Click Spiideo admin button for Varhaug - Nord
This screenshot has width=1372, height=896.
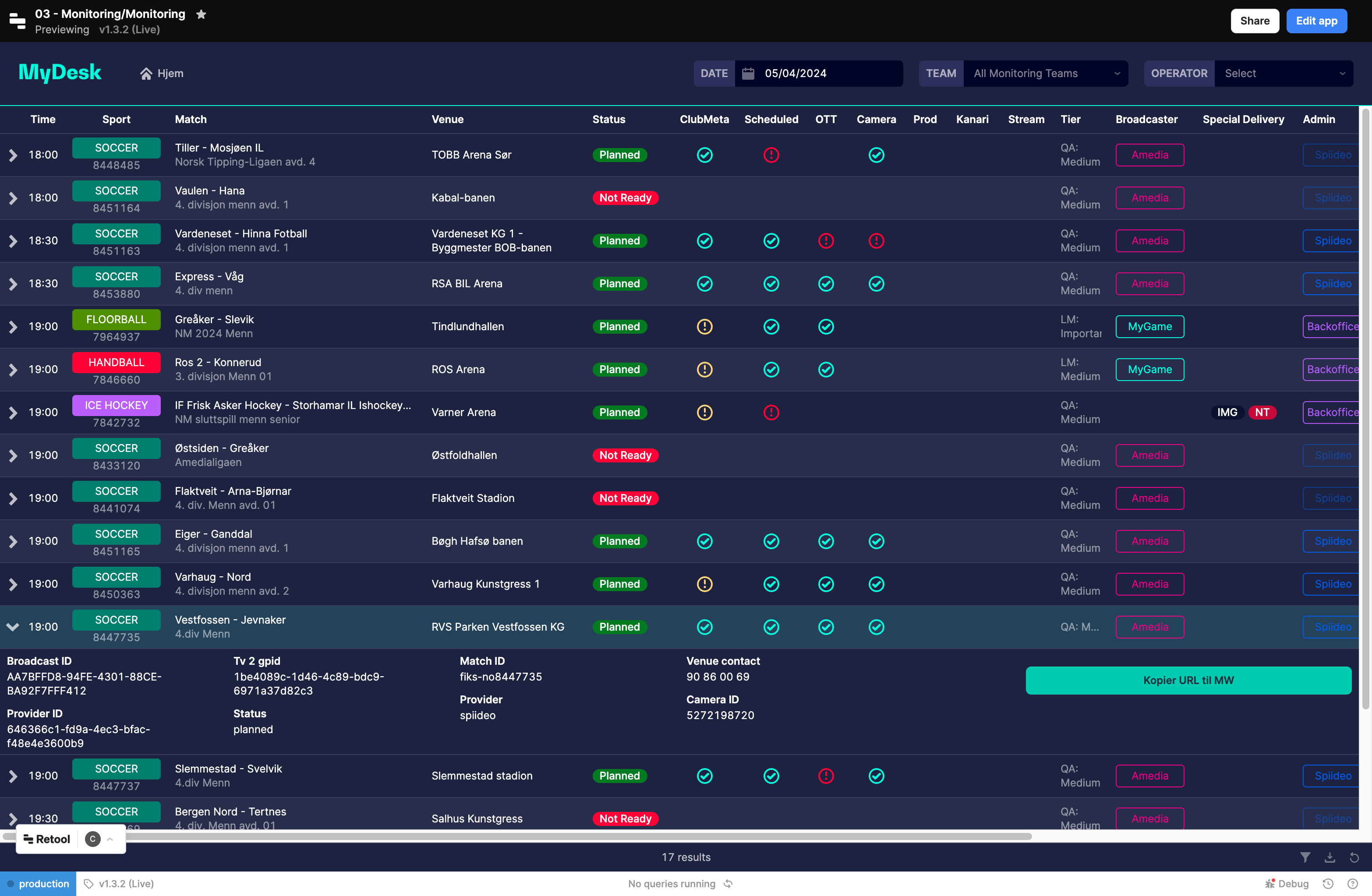(1332, 584)
